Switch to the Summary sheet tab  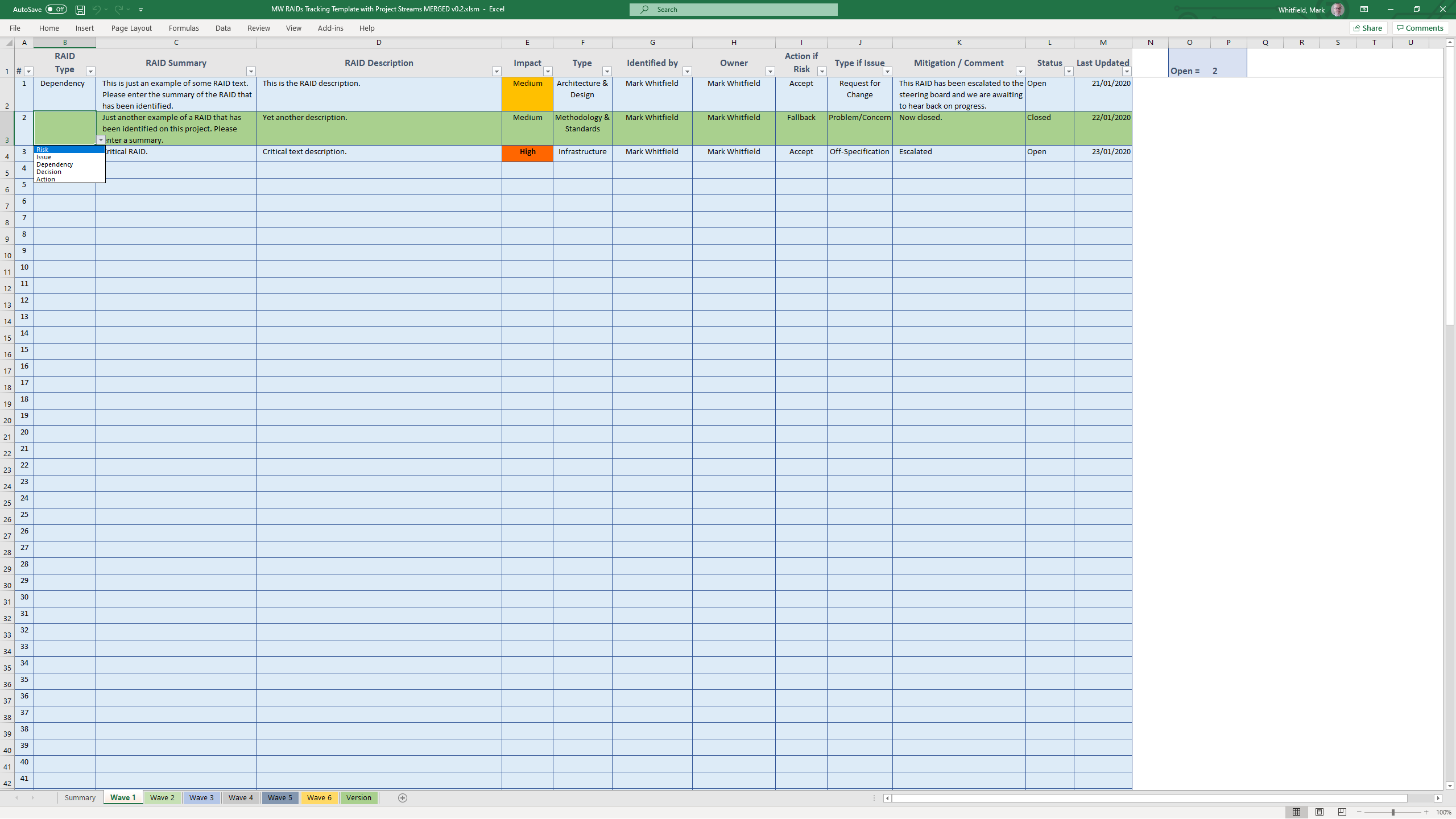pos(80,797)
